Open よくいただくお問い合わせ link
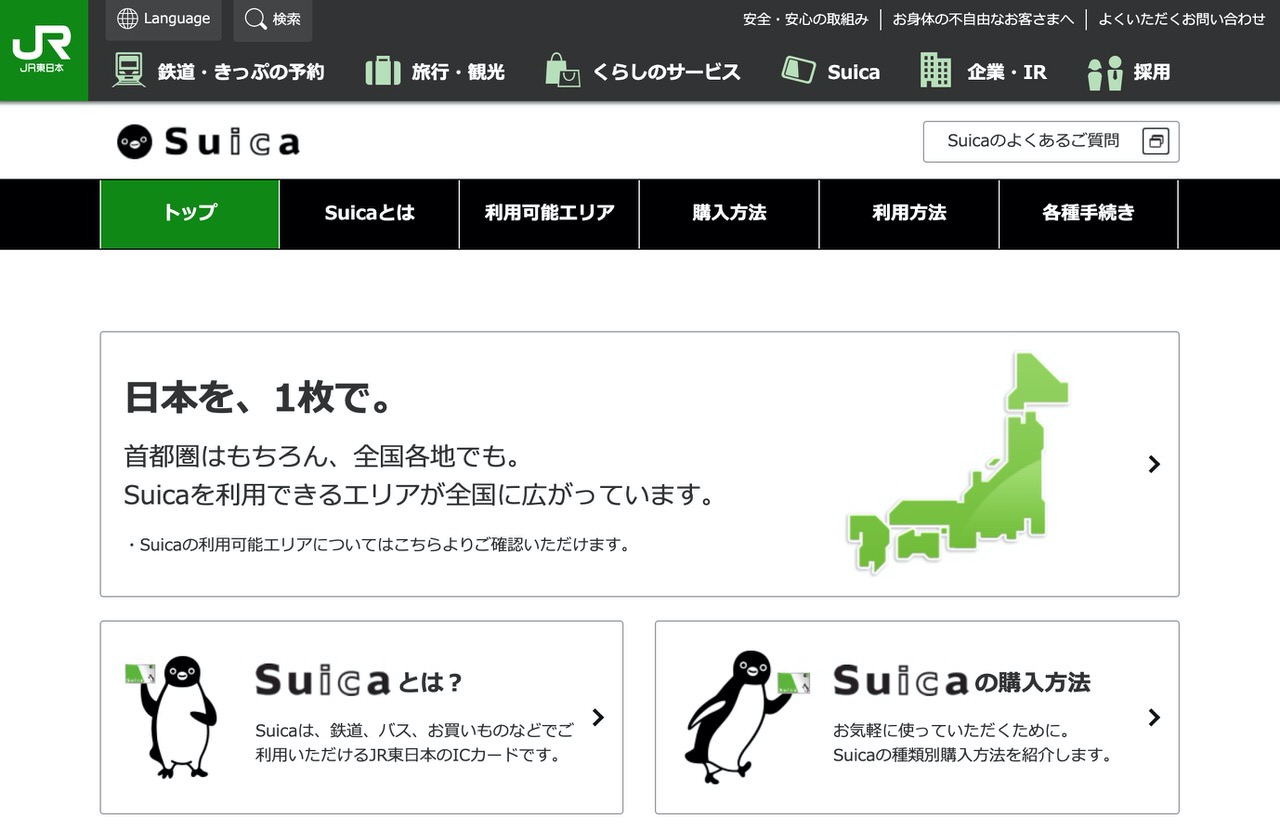 coord(1182,19)
